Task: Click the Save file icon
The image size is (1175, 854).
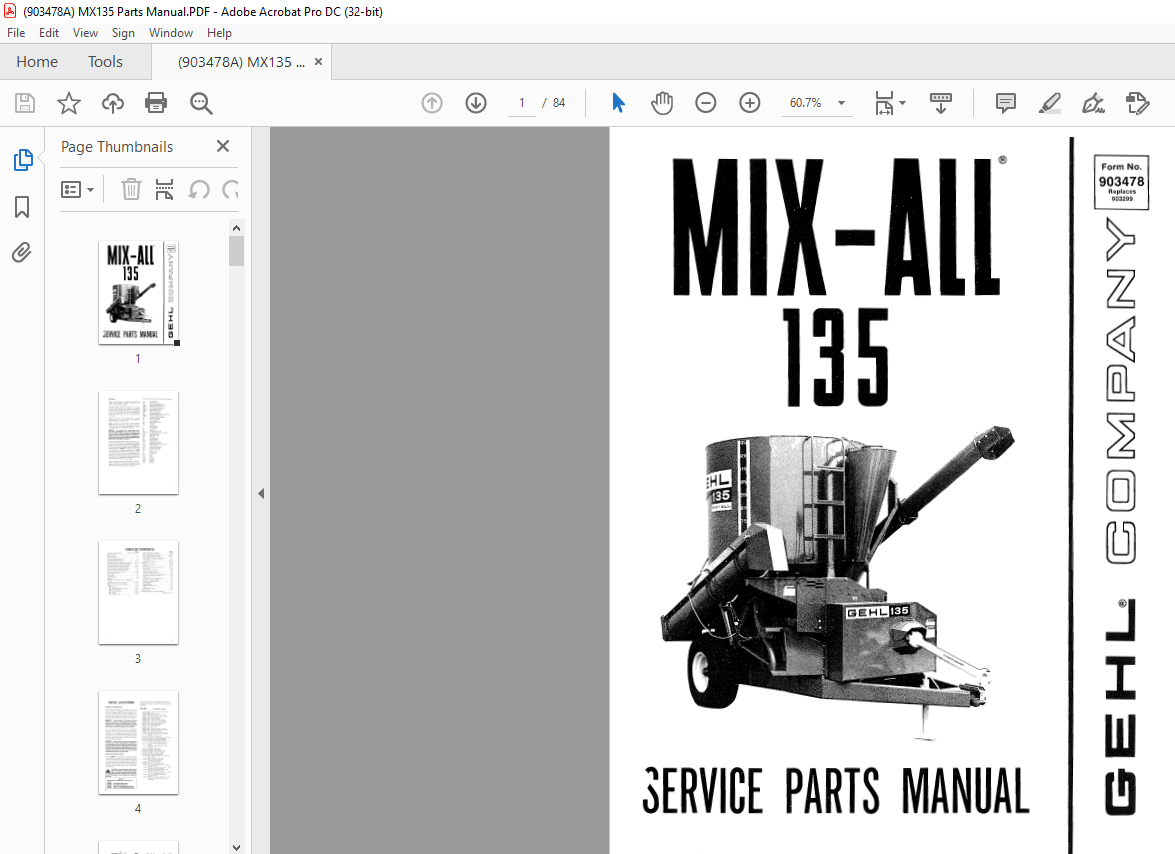Action: click(x=25, y=103)
